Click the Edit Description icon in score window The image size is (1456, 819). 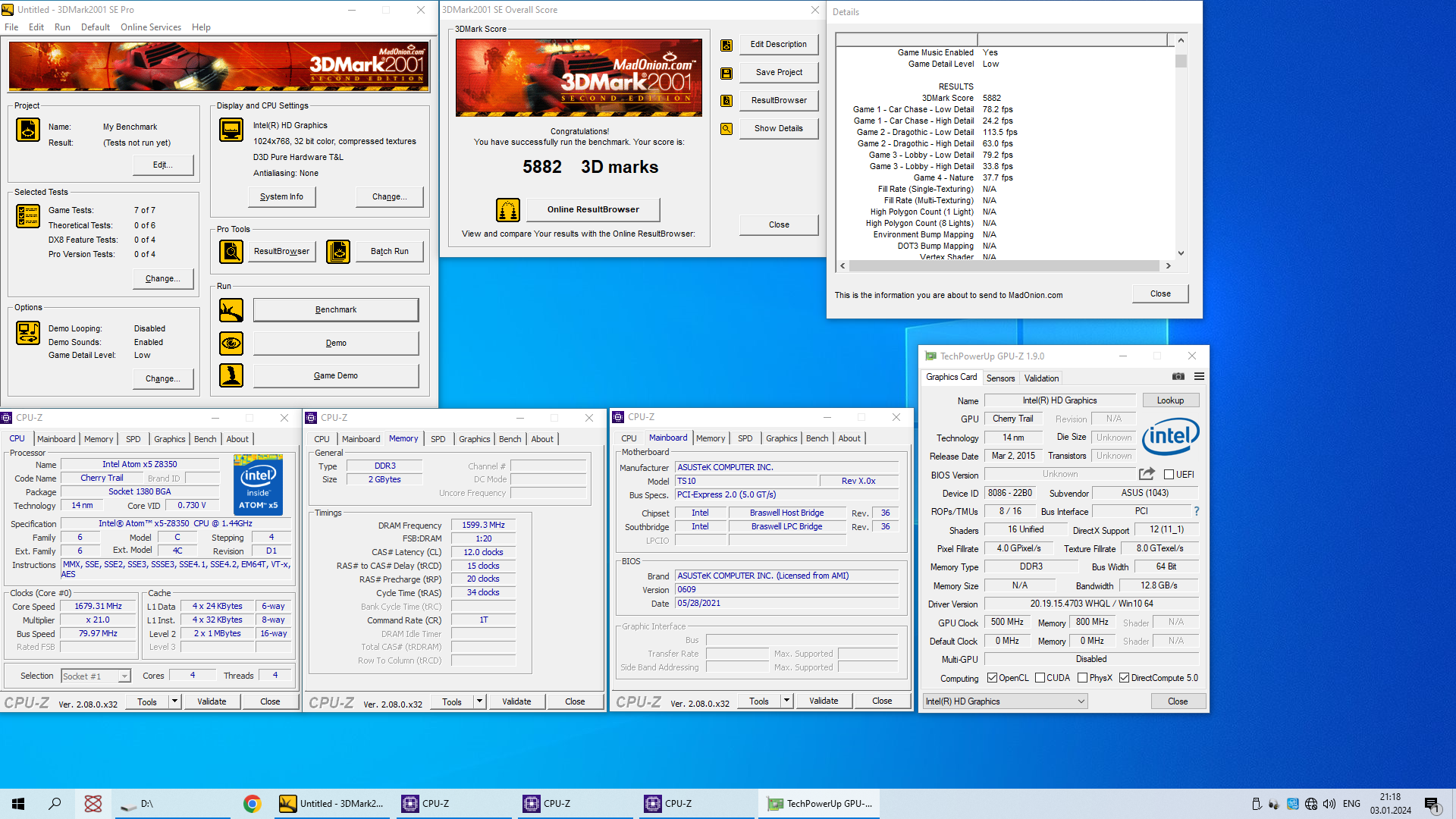click(726, 45)
